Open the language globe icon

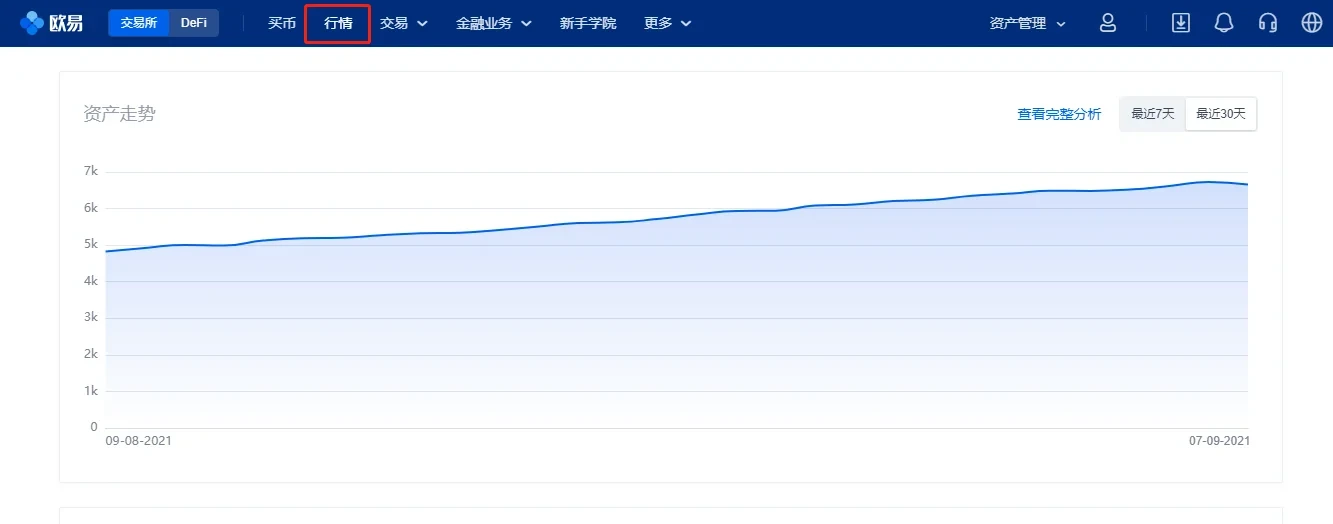pos(1311,23)
